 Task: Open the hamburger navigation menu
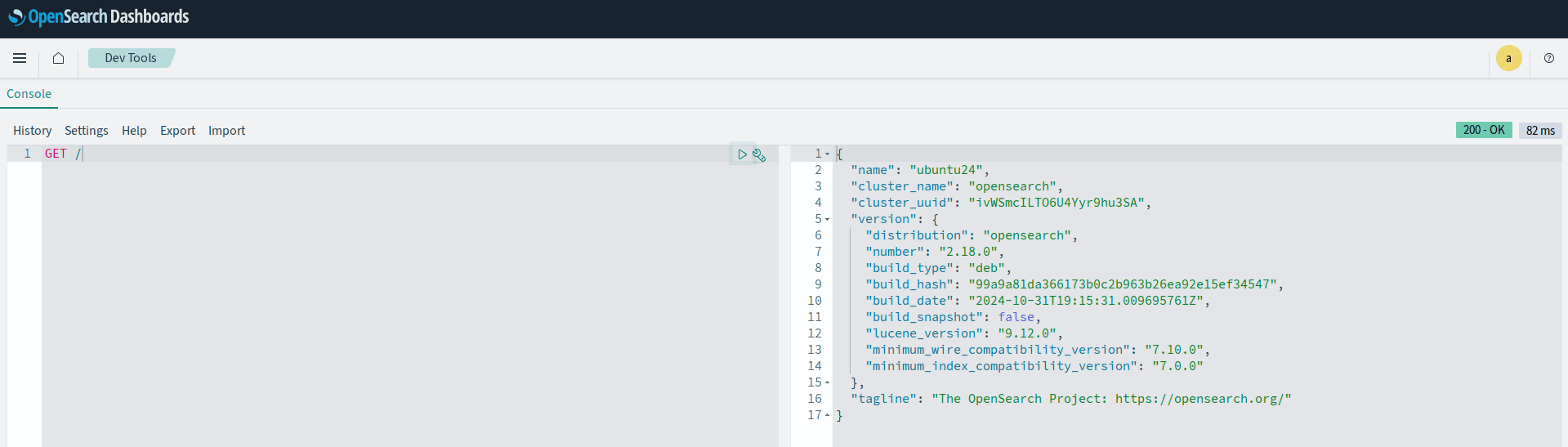(x=20, y=58)
